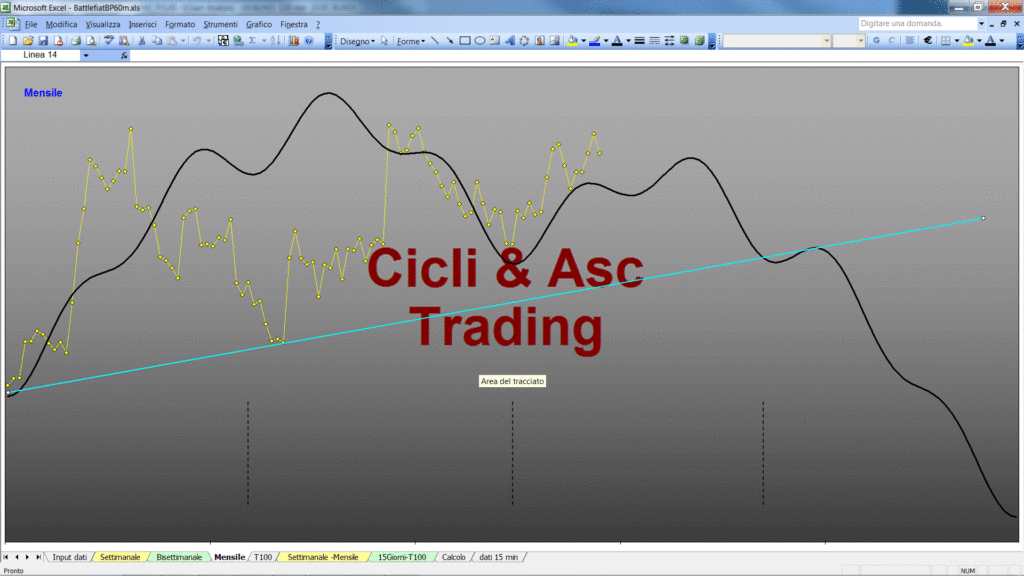The image size is (1024, 576).
Task: Click the drawing Line Color brush
Action: (594, 40)
